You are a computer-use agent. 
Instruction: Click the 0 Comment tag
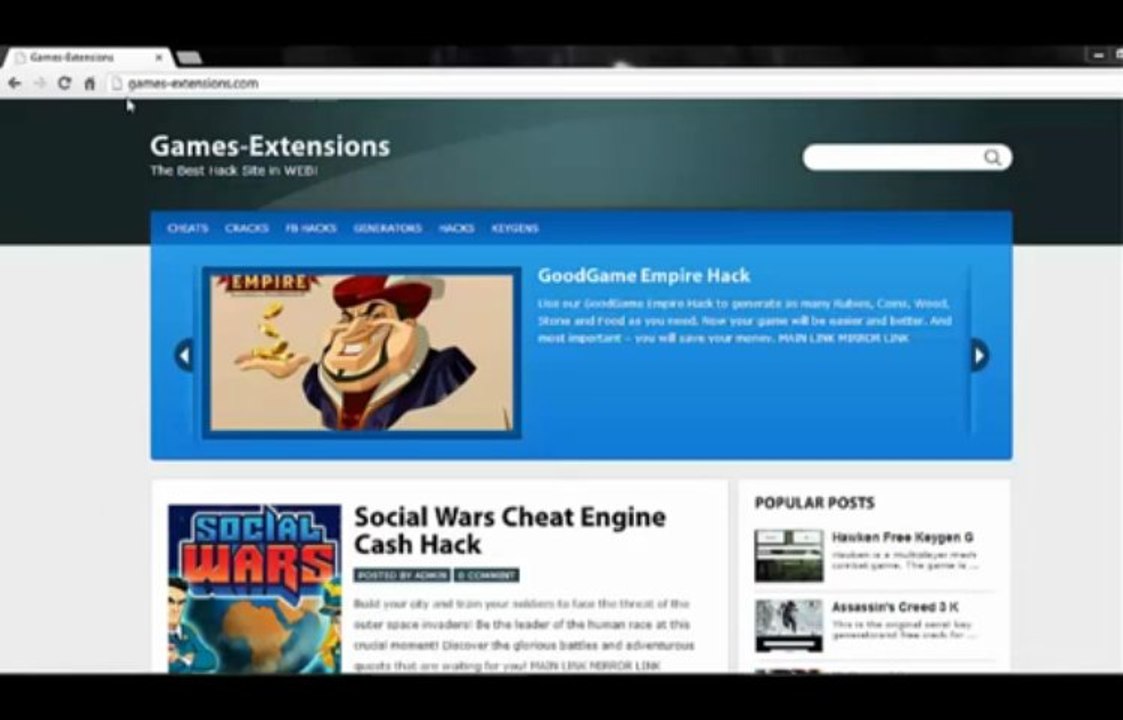pos(486,575)
